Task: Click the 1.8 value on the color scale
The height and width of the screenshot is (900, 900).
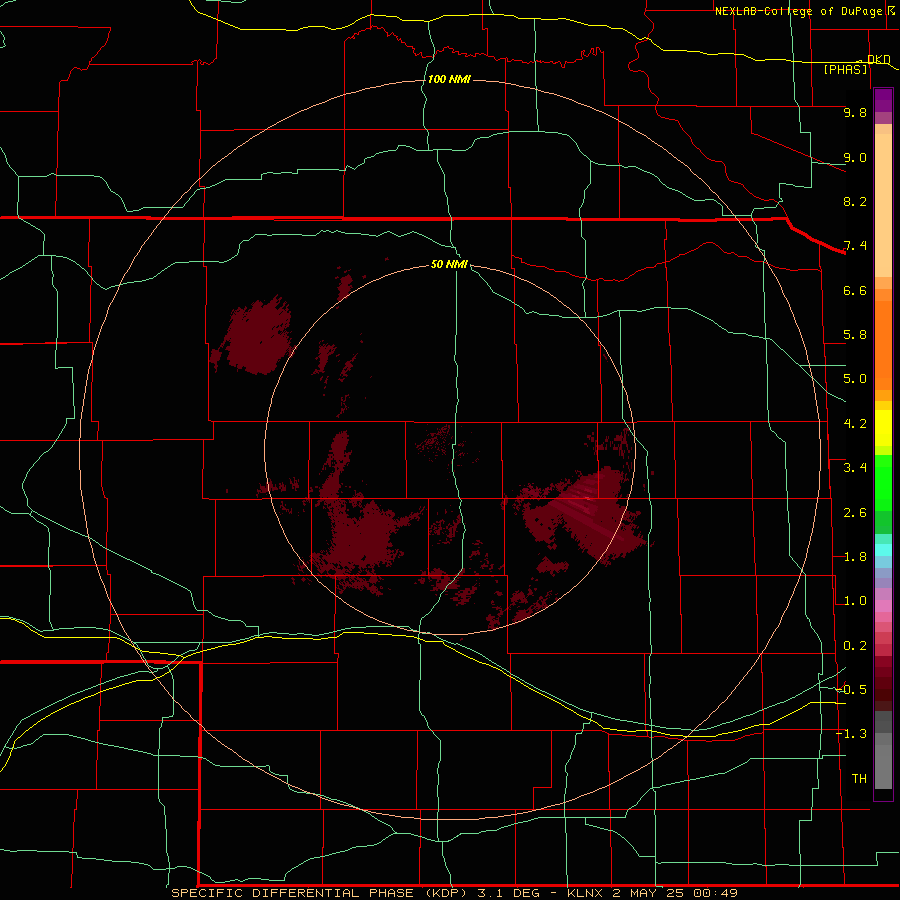Action: 855,557
